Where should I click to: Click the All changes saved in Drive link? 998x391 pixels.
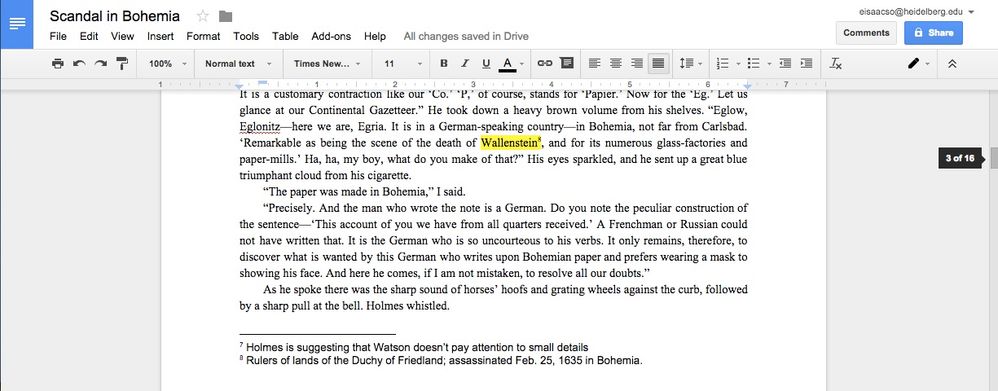click(466, 36)
